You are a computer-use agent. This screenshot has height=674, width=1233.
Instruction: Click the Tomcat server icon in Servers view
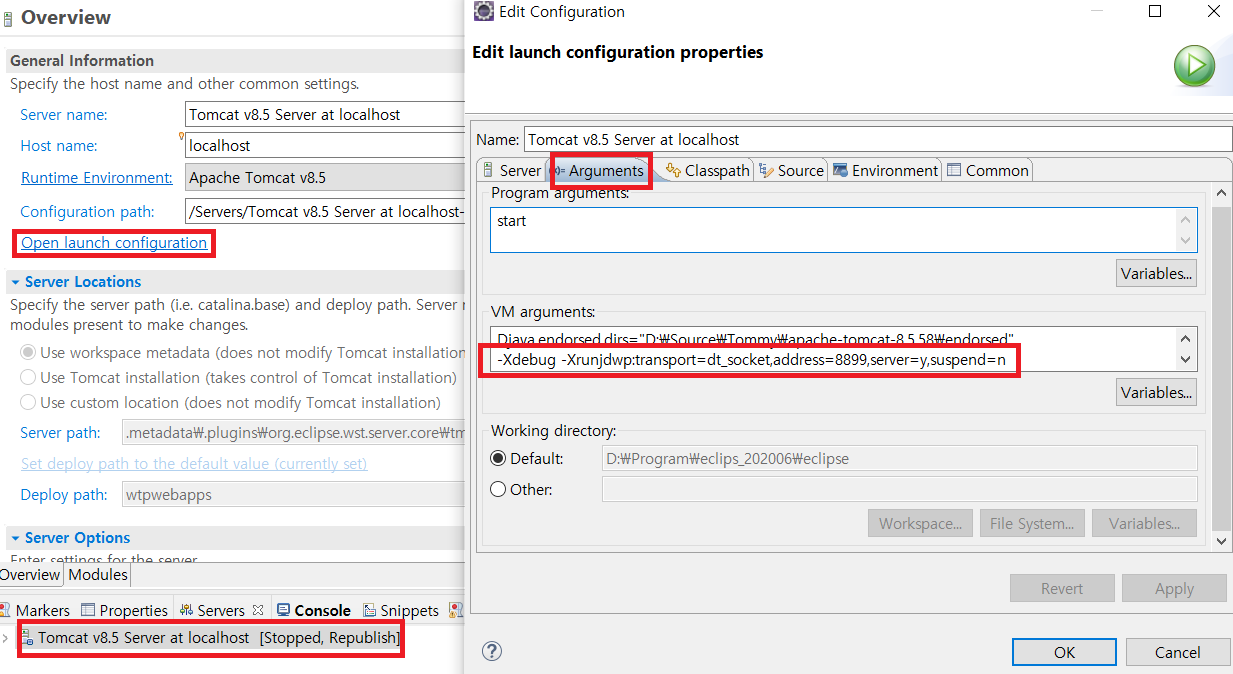(x=28, y=638)
